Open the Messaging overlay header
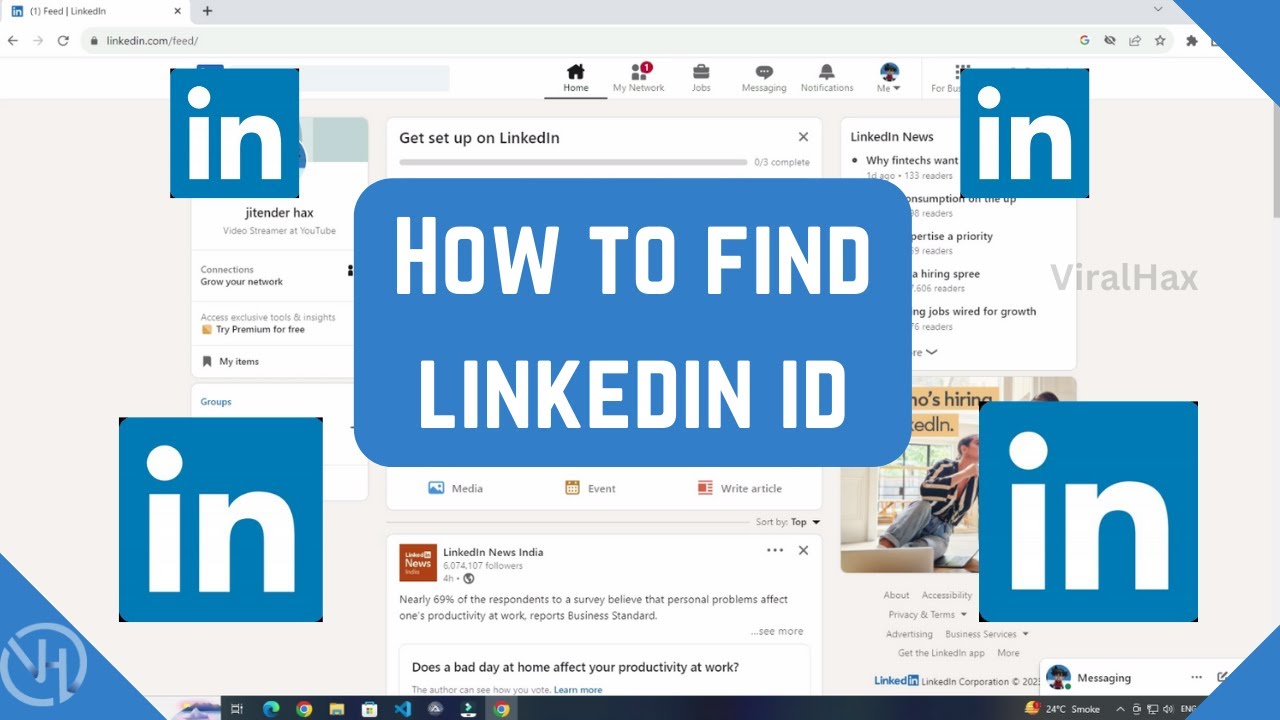Image resolution: width=1280 pixels, height=720 pixels. click(1104, 678)
